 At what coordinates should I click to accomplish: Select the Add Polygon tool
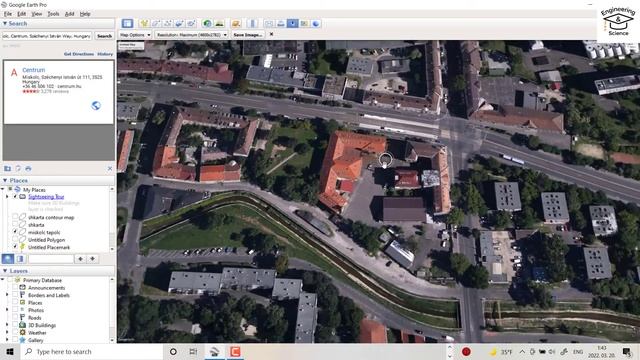(x=156, y=24)
